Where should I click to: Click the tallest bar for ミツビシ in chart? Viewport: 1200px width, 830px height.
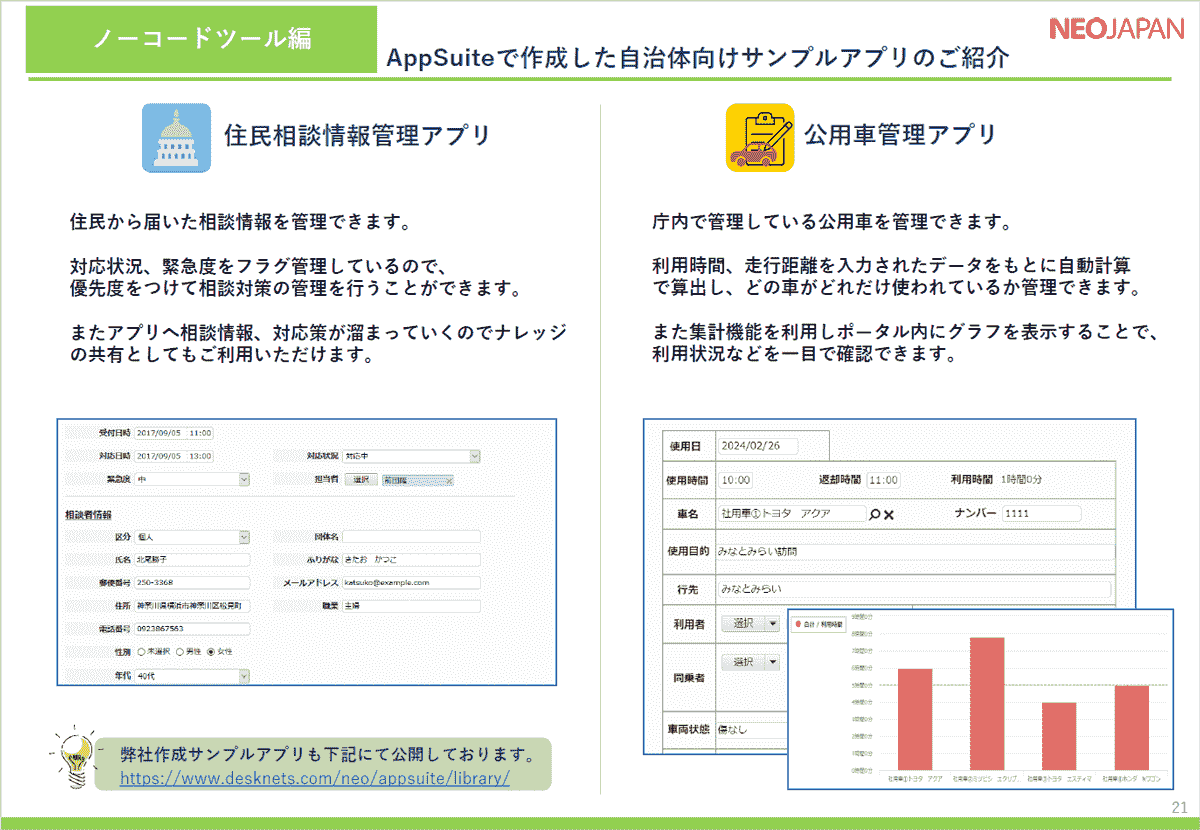coord(987,704)
